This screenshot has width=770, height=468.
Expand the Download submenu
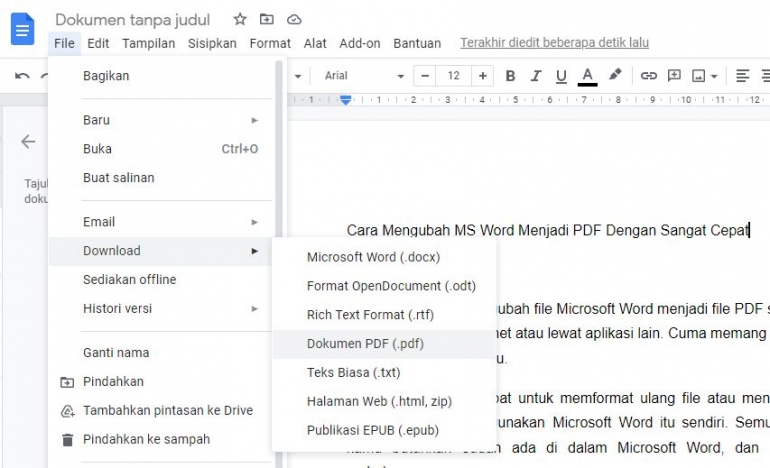click(160, 251)
